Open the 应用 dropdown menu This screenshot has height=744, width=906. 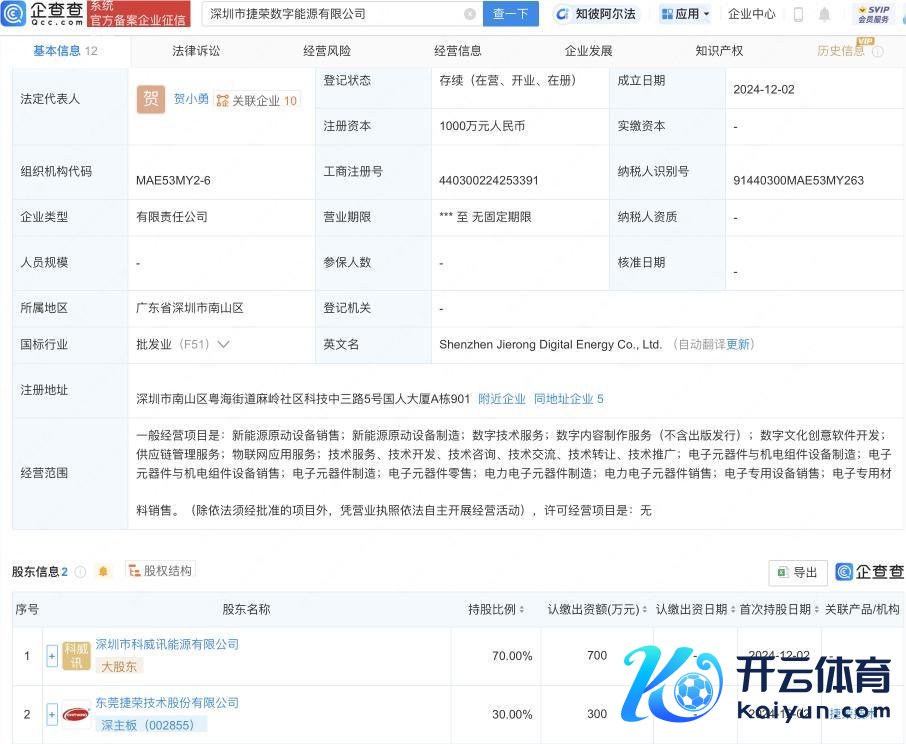(x=686, y=14)
